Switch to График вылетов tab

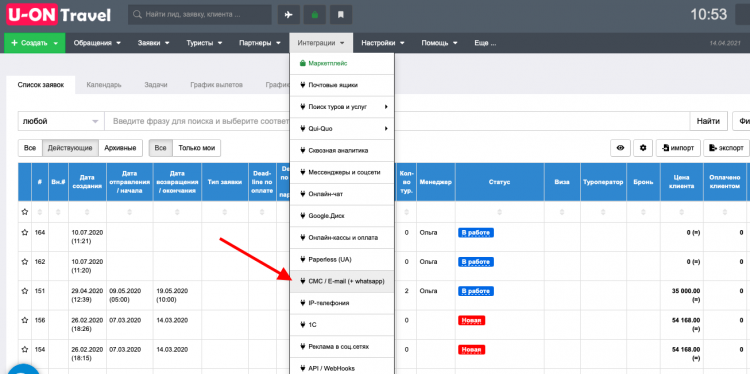click(x=216, y=85)
